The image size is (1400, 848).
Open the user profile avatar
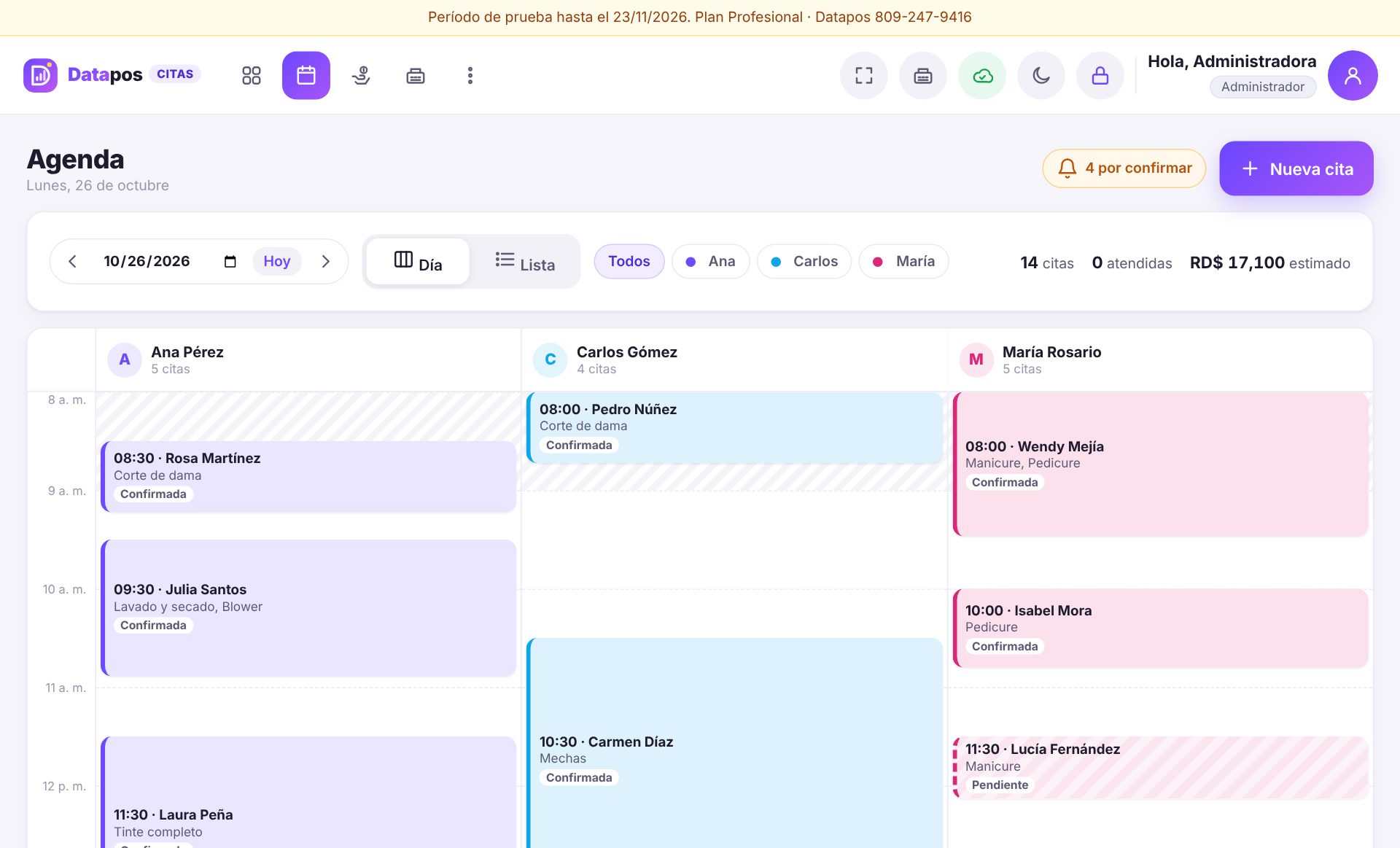(x=1353, y=75)
